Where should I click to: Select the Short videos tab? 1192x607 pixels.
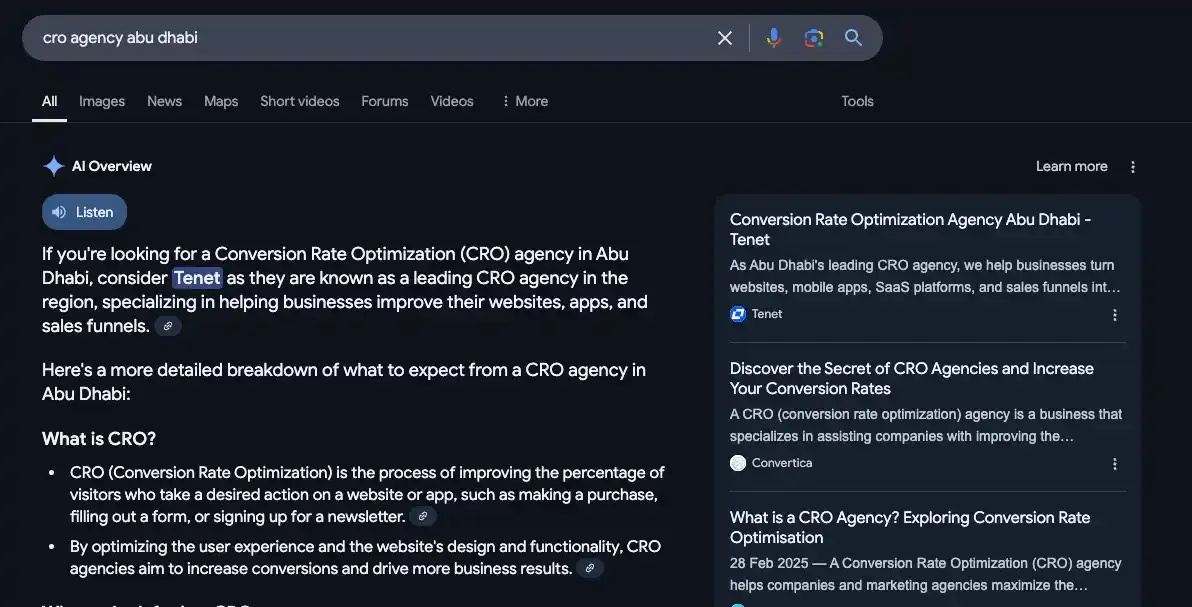tap(299, 101)
